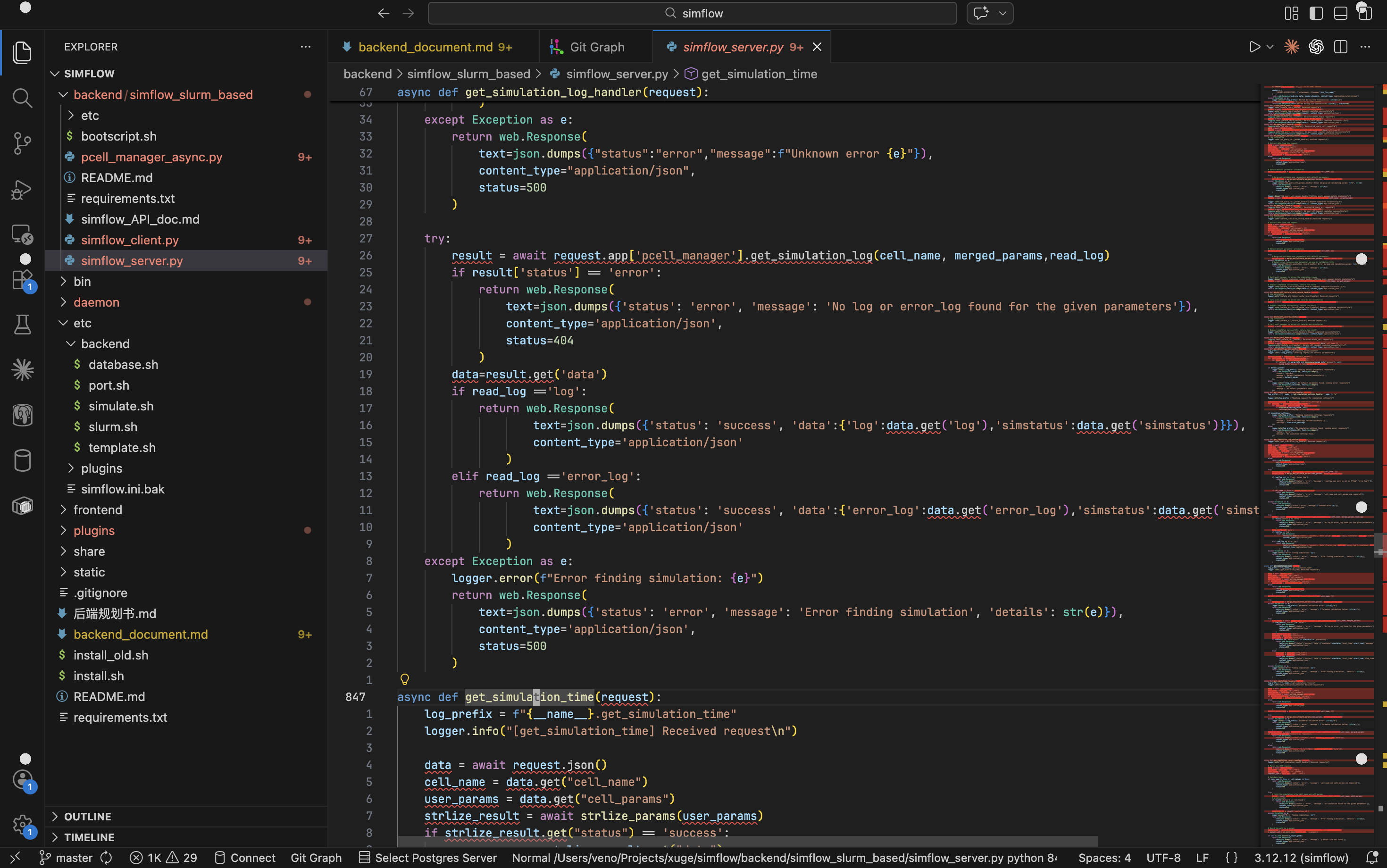The width and height of the screenshot is (1387, 868).
Task: Click Select Postgres Server in status bar
Action: tap(435, 858)
